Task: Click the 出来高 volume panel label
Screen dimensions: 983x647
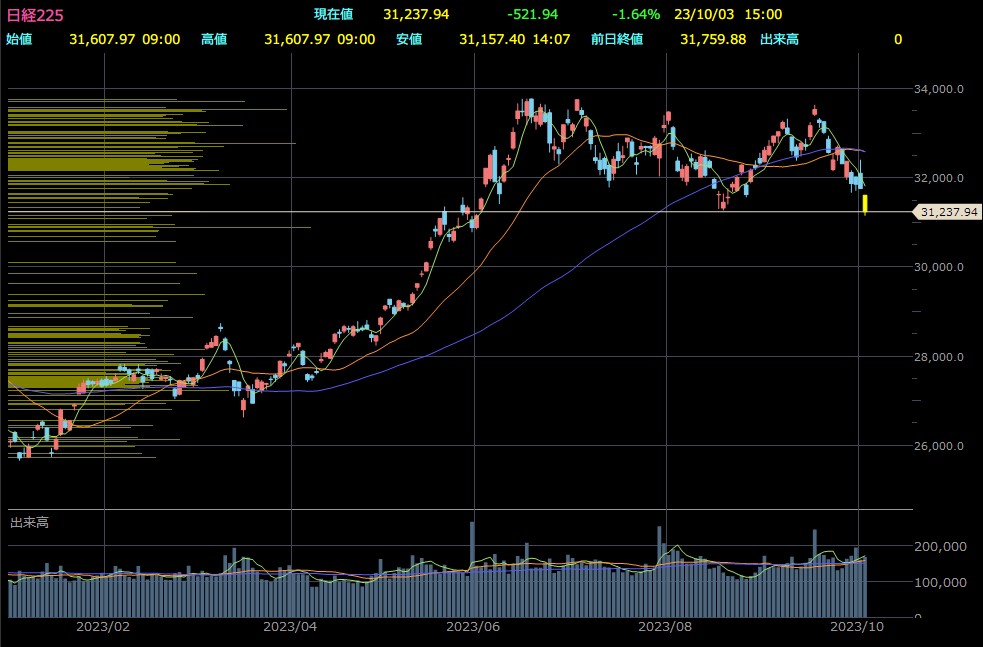Action: [29, 522]
